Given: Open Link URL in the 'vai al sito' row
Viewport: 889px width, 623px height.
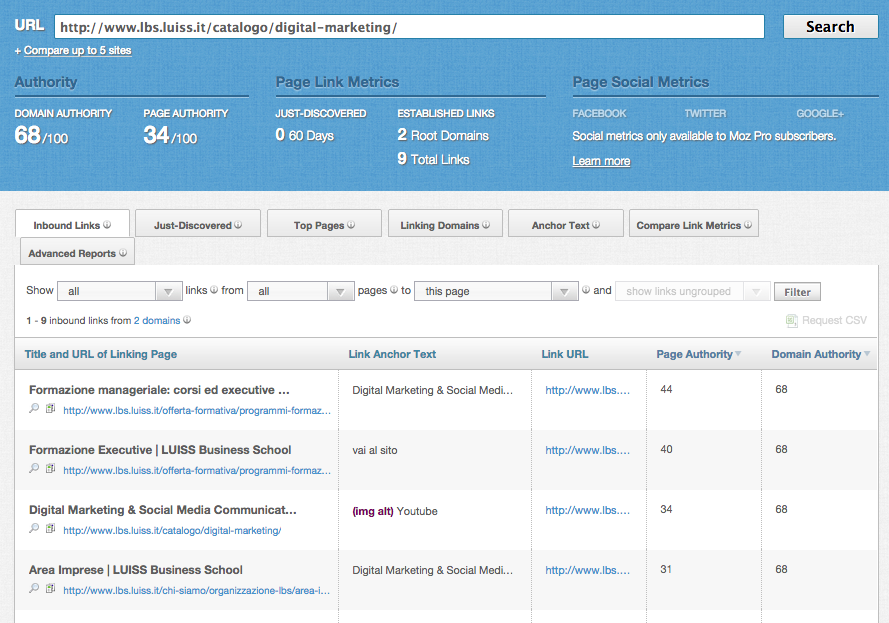Looking at the screenshot, I should click(587, 450).
